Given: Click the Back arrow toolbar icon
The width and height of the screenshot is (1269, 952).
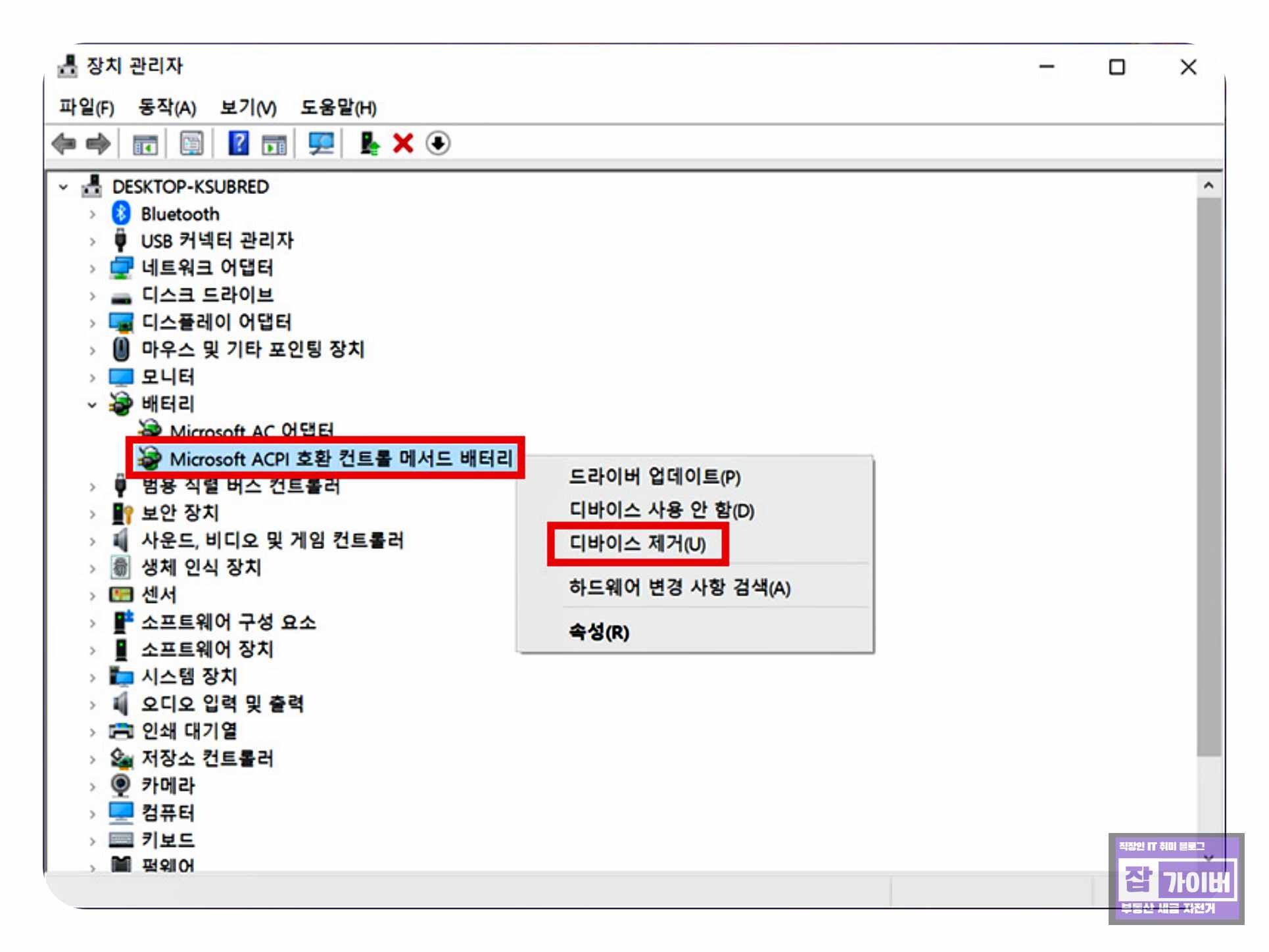Looking at the screenshot, I should [64, 143].
